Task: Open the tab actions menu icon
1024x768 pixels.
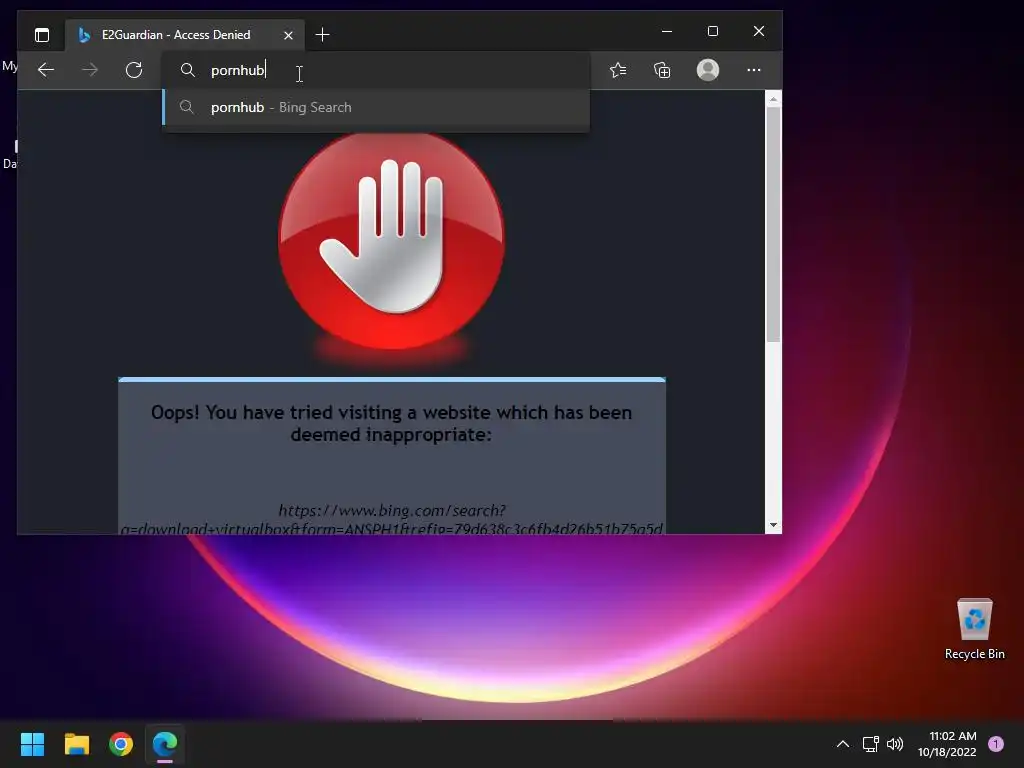Action: pos(42,35)
